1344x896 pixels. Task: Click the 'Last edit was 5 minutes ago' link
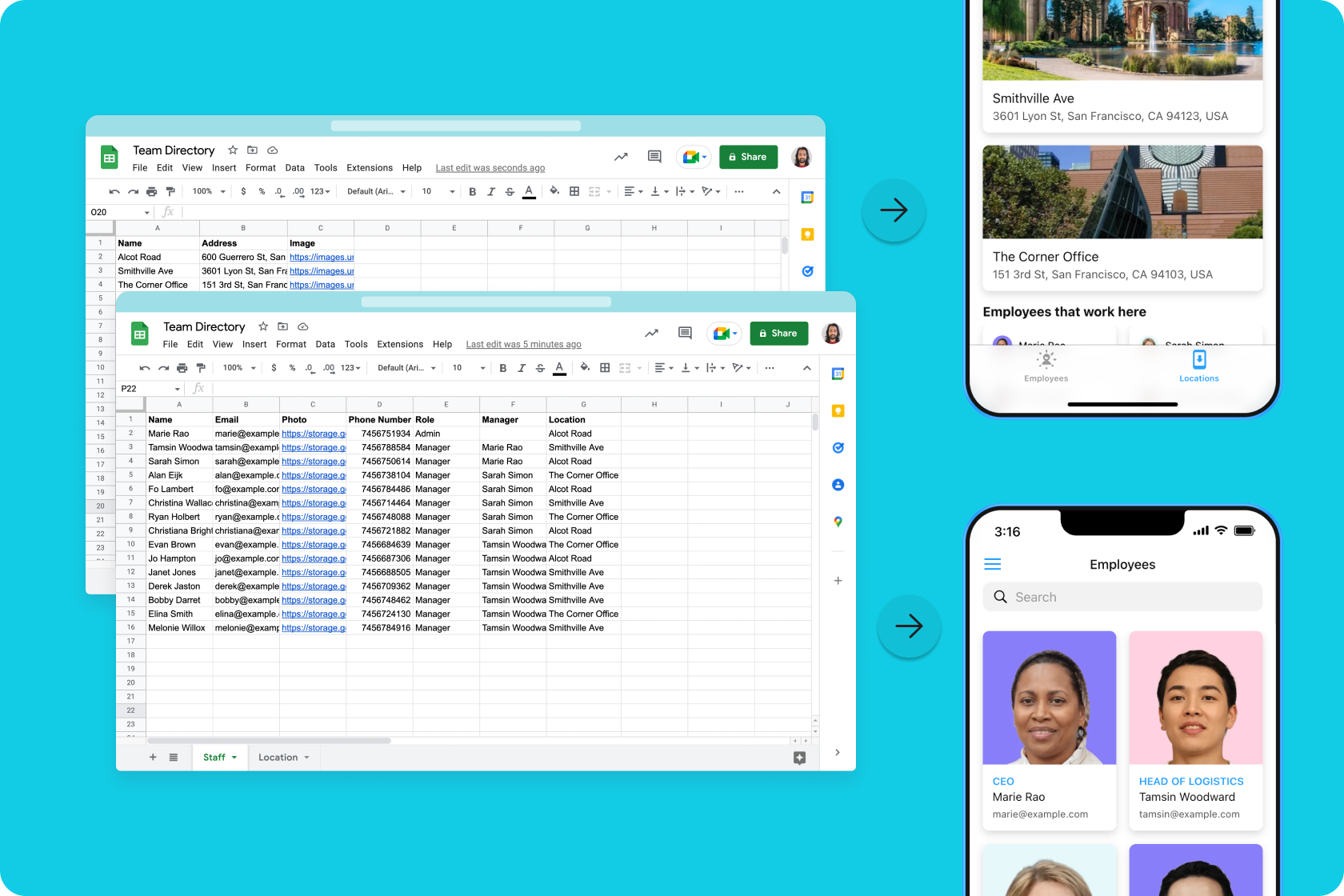(x=523, y=344)
